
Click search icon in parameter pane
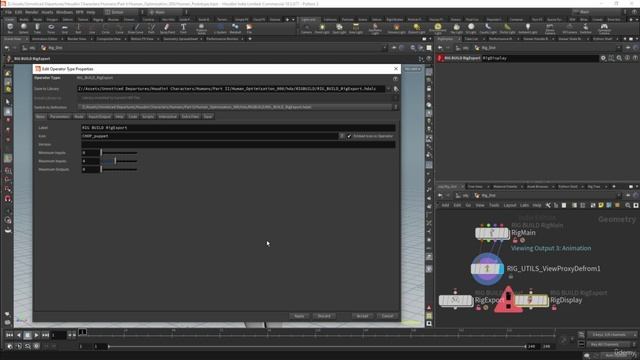pyautogui.click(x=619, y=58)
